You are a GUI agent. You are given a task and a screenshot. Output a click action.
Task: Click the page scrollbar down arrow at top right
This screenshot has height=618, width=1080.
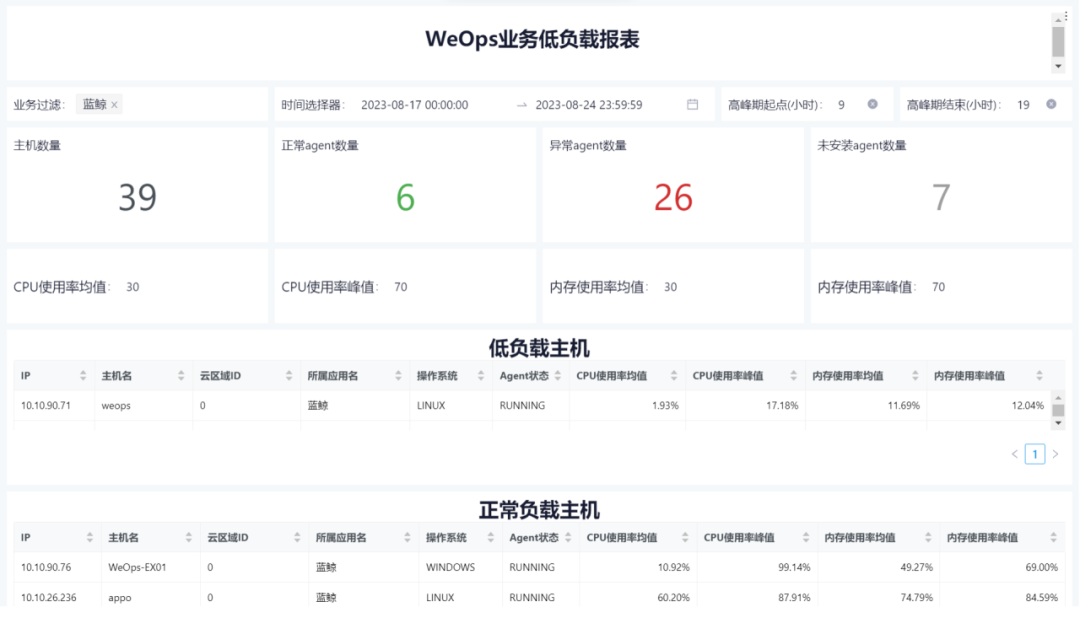(1059, 66)
